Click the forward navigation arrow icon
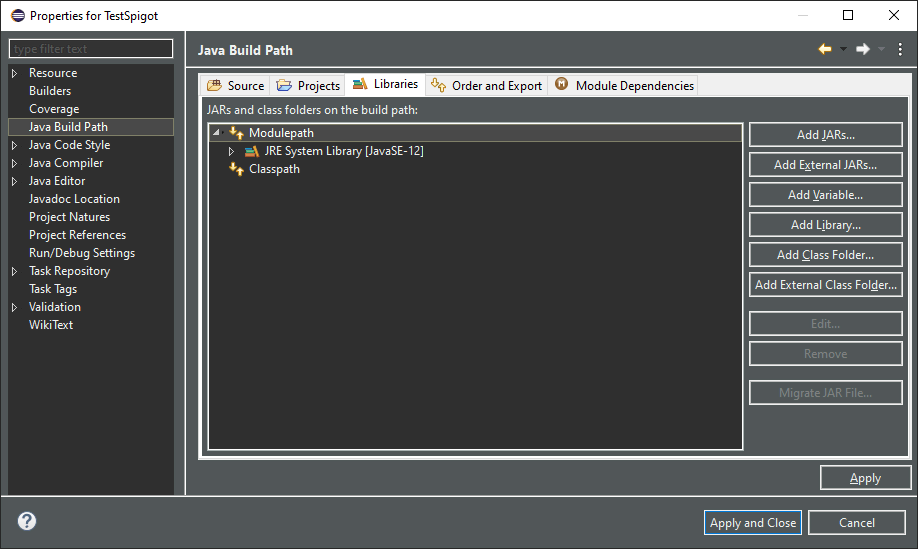Viewport: 918px width, 549px height. [x=863, y=49]
